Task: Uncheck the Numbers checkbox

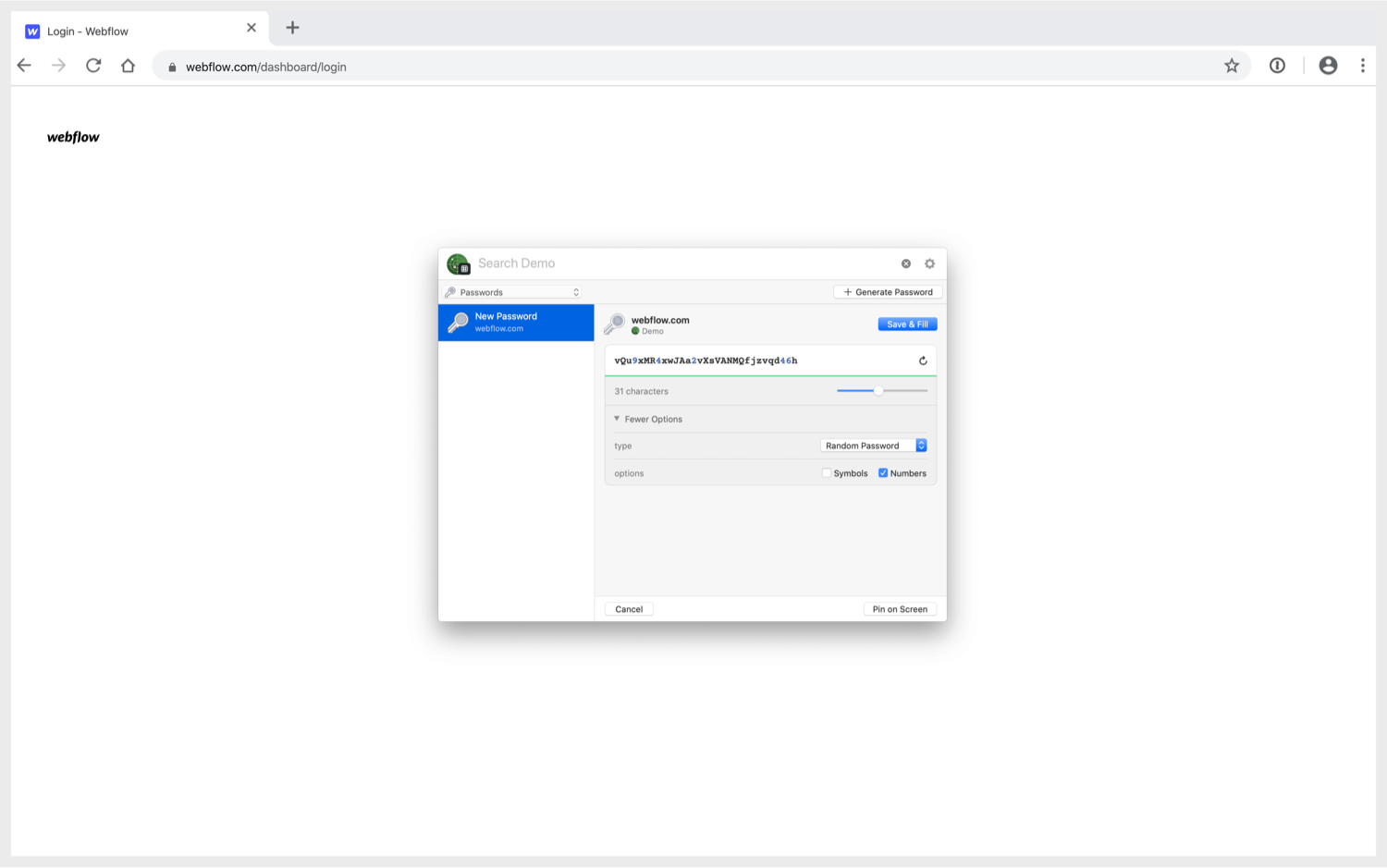Action: [x=883, y=473]
